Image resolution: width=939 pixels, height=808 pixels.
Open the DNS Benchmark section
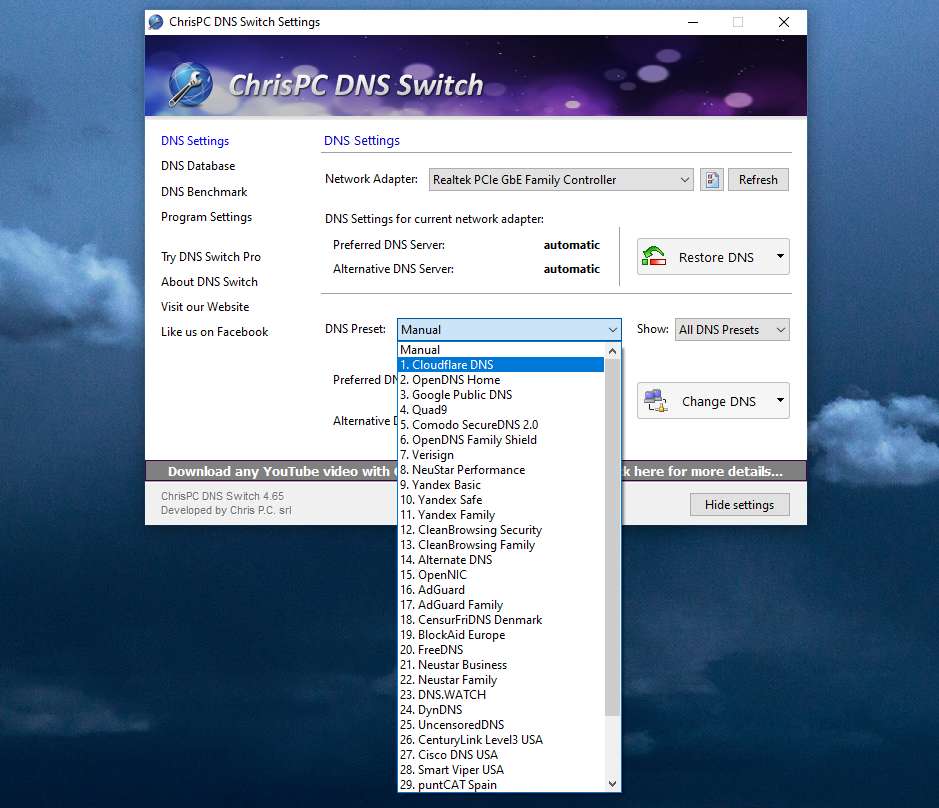coord(204,192)
